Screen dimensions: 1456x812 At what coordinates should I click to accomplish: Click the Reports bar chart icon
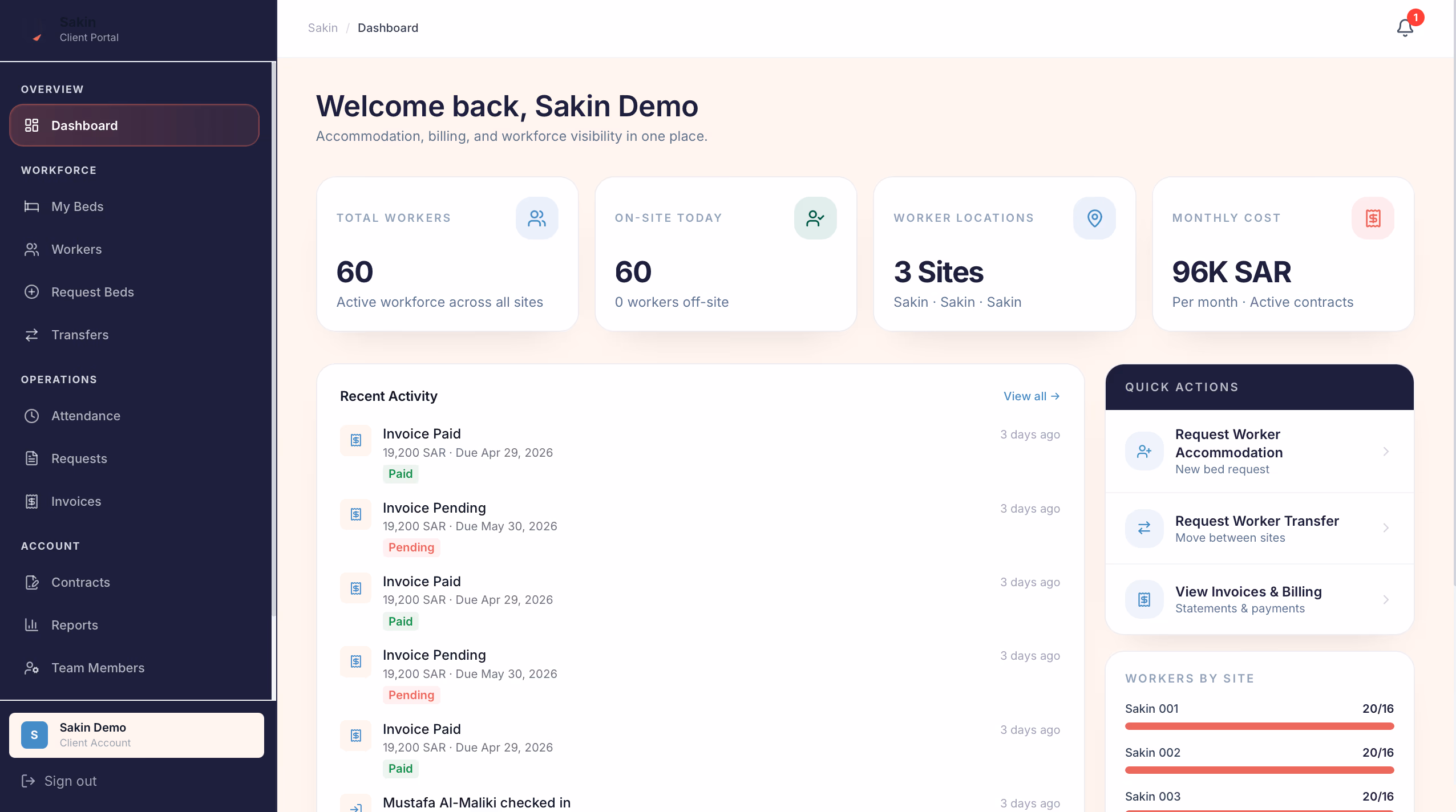point(32,625)
